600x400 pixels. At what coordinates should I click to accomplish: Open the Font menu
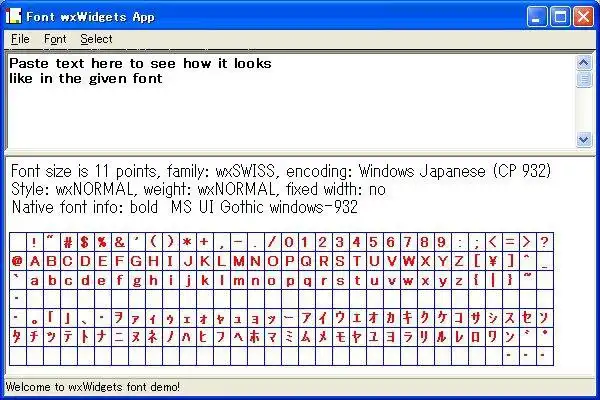pyautogui.click(x=55, y=39)
